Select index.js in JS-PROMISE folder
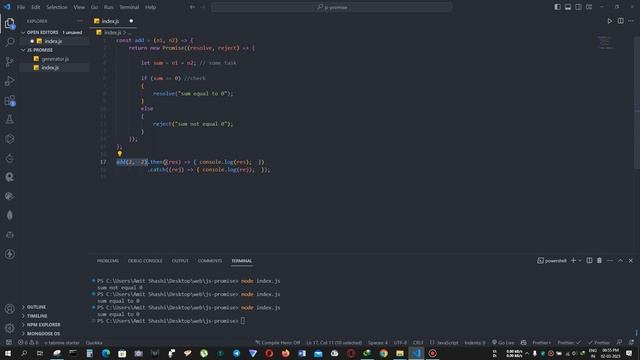640x360 pixels. pyautogui.click(x=55, y=68)
